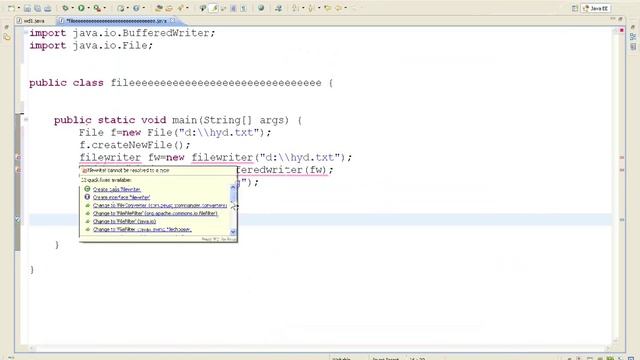Click the toggle breadcrumb icon
The width and height of the screenshot is (640, 360).
[x=279, y=8]
